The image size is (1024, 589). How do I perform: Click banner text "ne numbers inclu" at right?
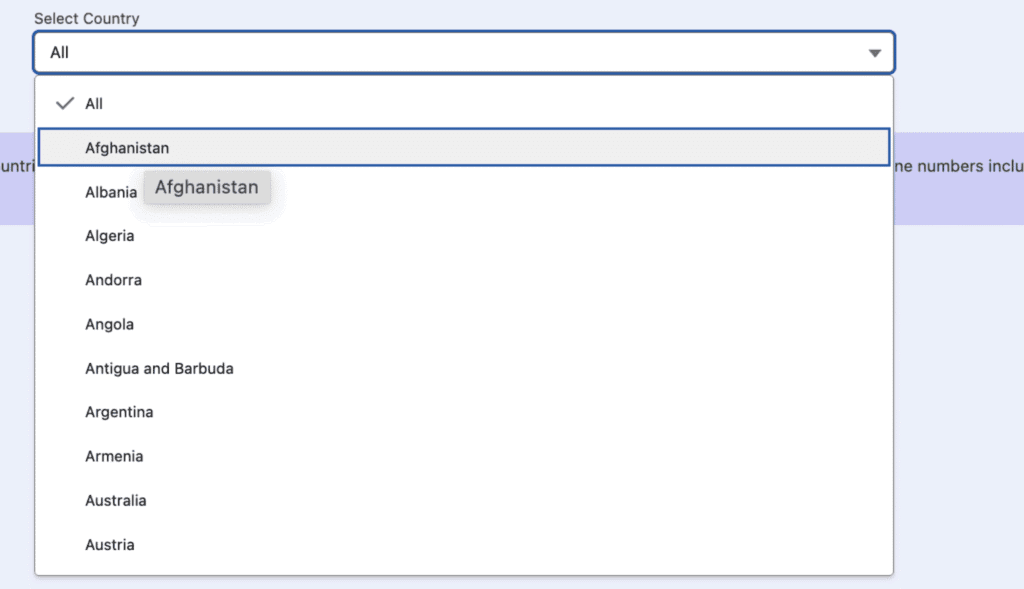pyautogui.click(x=957, y=167)
